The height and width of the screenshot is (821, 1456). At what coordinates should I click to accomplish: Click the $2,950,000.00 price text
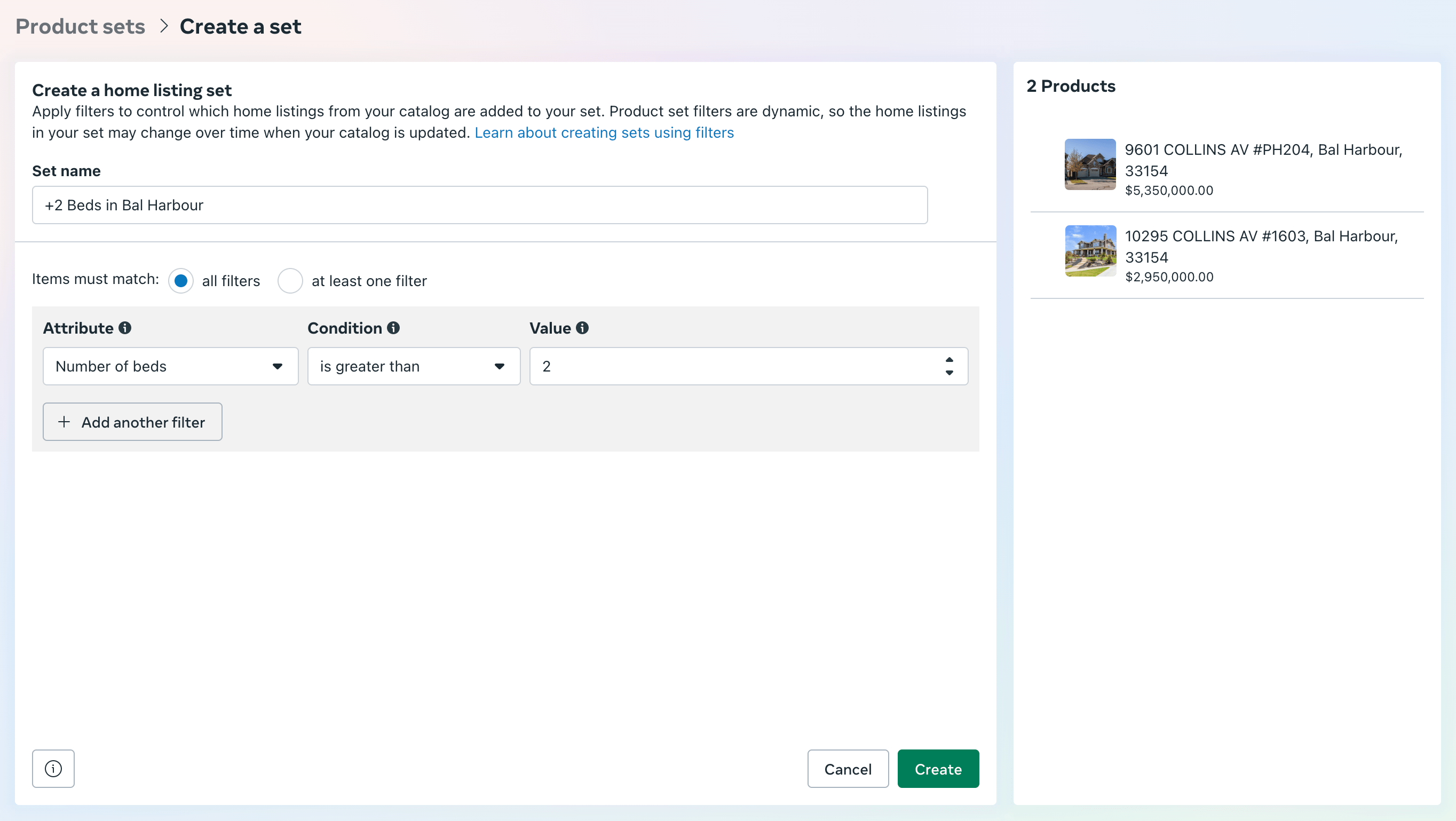click(x=1169, y=277)
